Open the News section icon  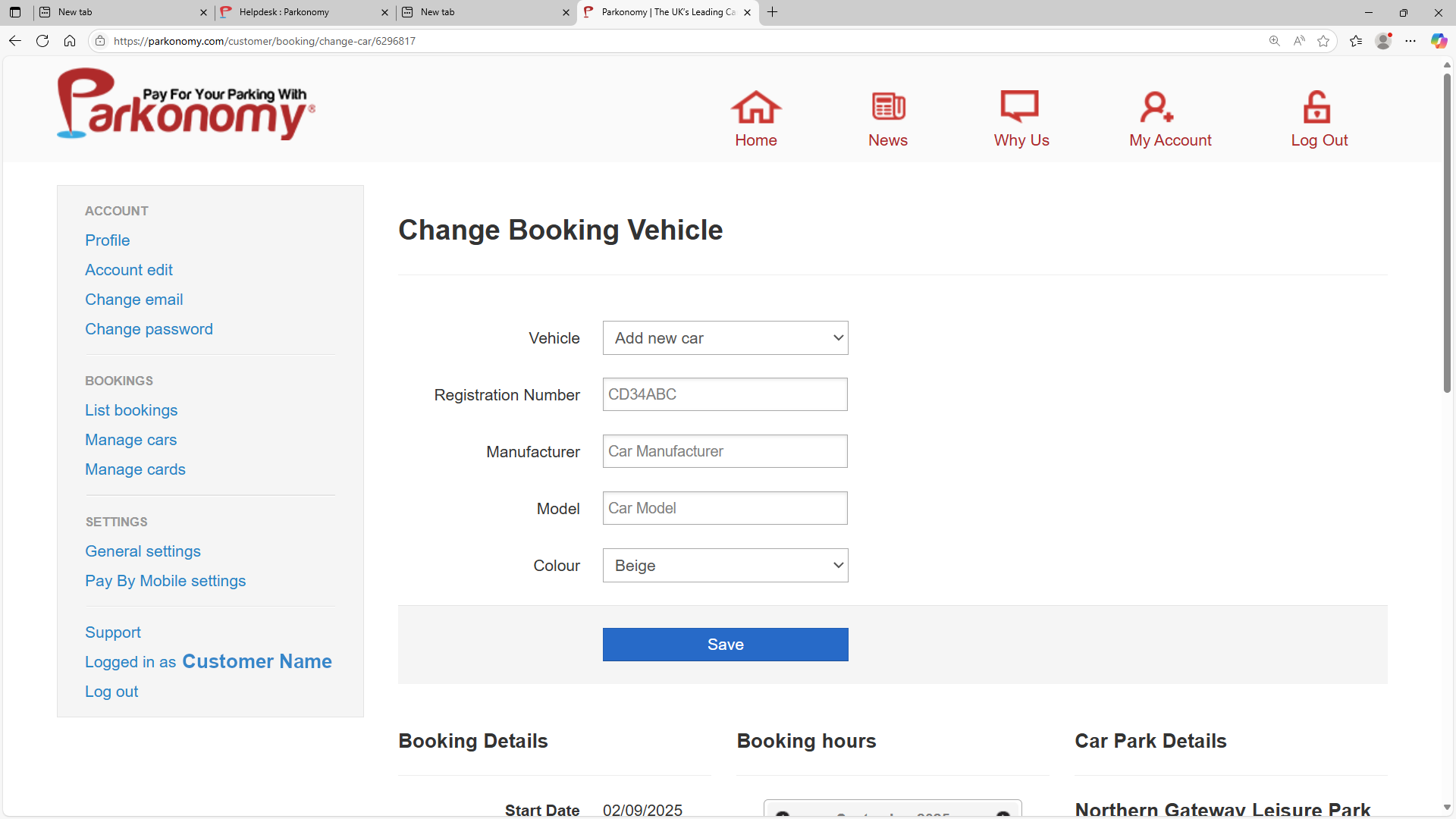point(888,107)
